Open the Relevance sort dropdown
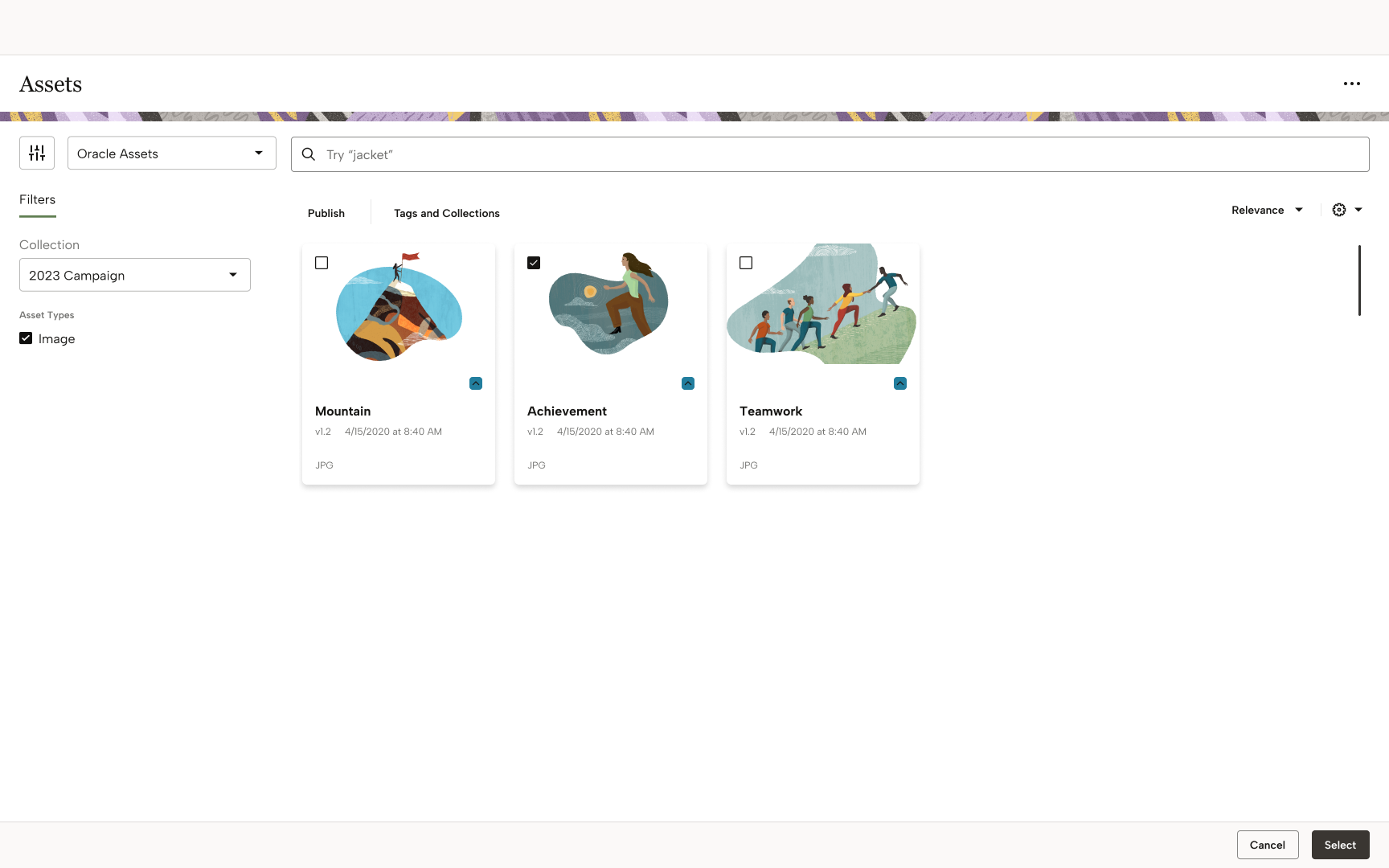The image size is (1389, 868). (x=1267, y=210)
